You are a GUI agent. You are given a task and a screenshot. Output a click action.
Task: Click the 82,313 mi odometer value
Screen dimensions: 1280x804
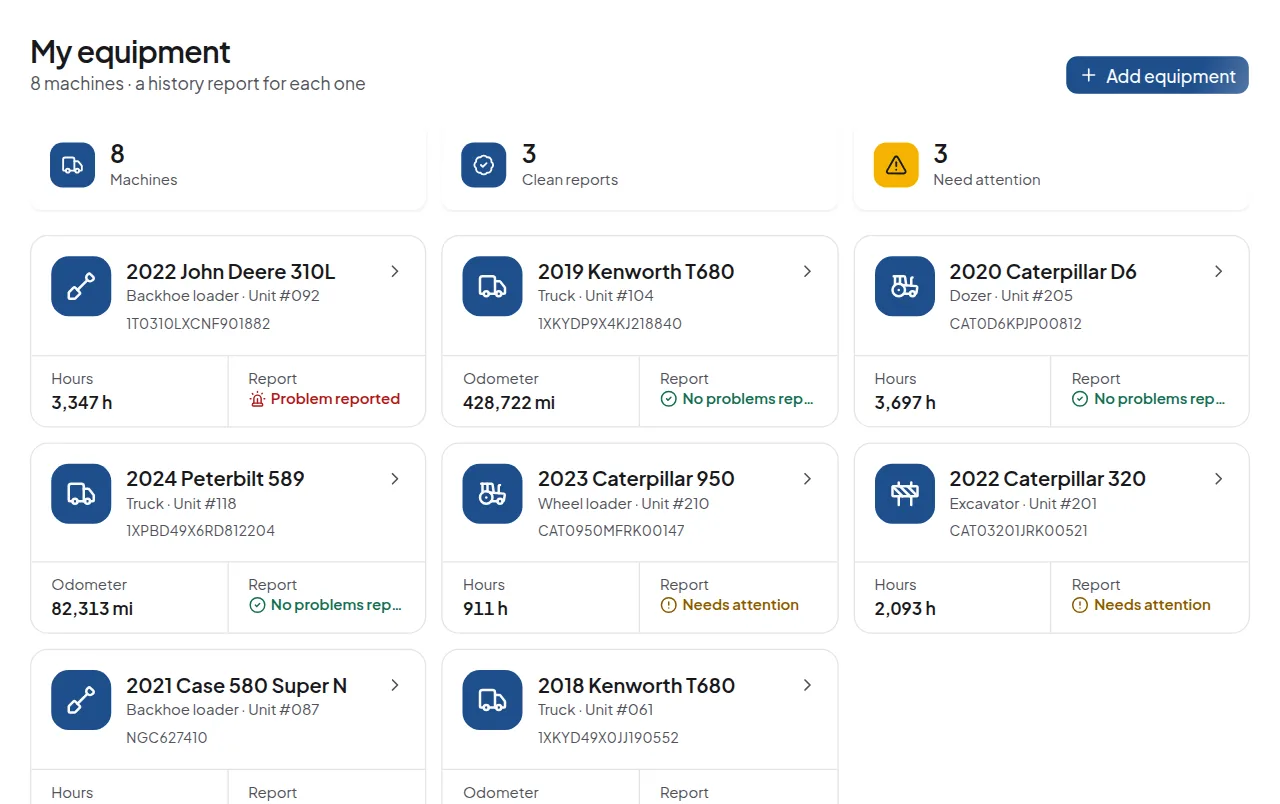tap(92, 609)
